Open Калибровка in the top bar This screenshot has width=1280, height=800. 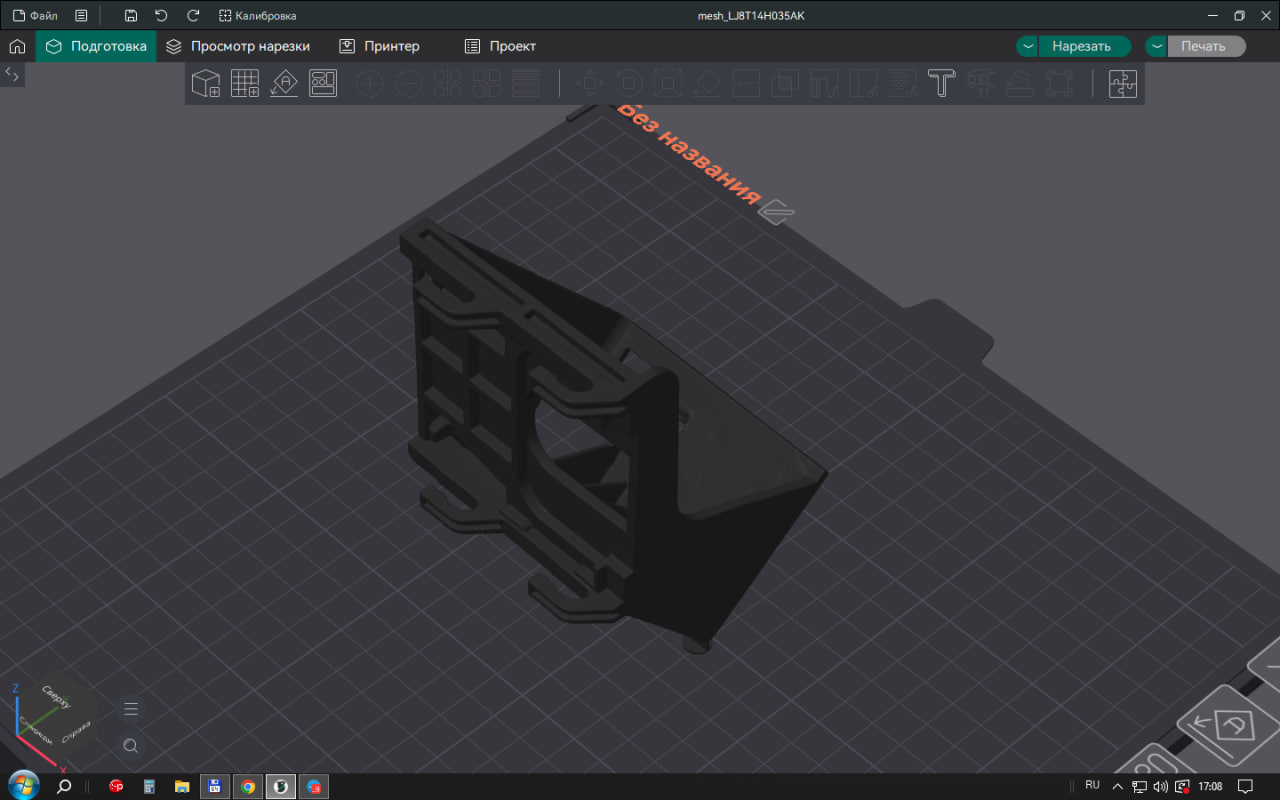pos(257,16)
